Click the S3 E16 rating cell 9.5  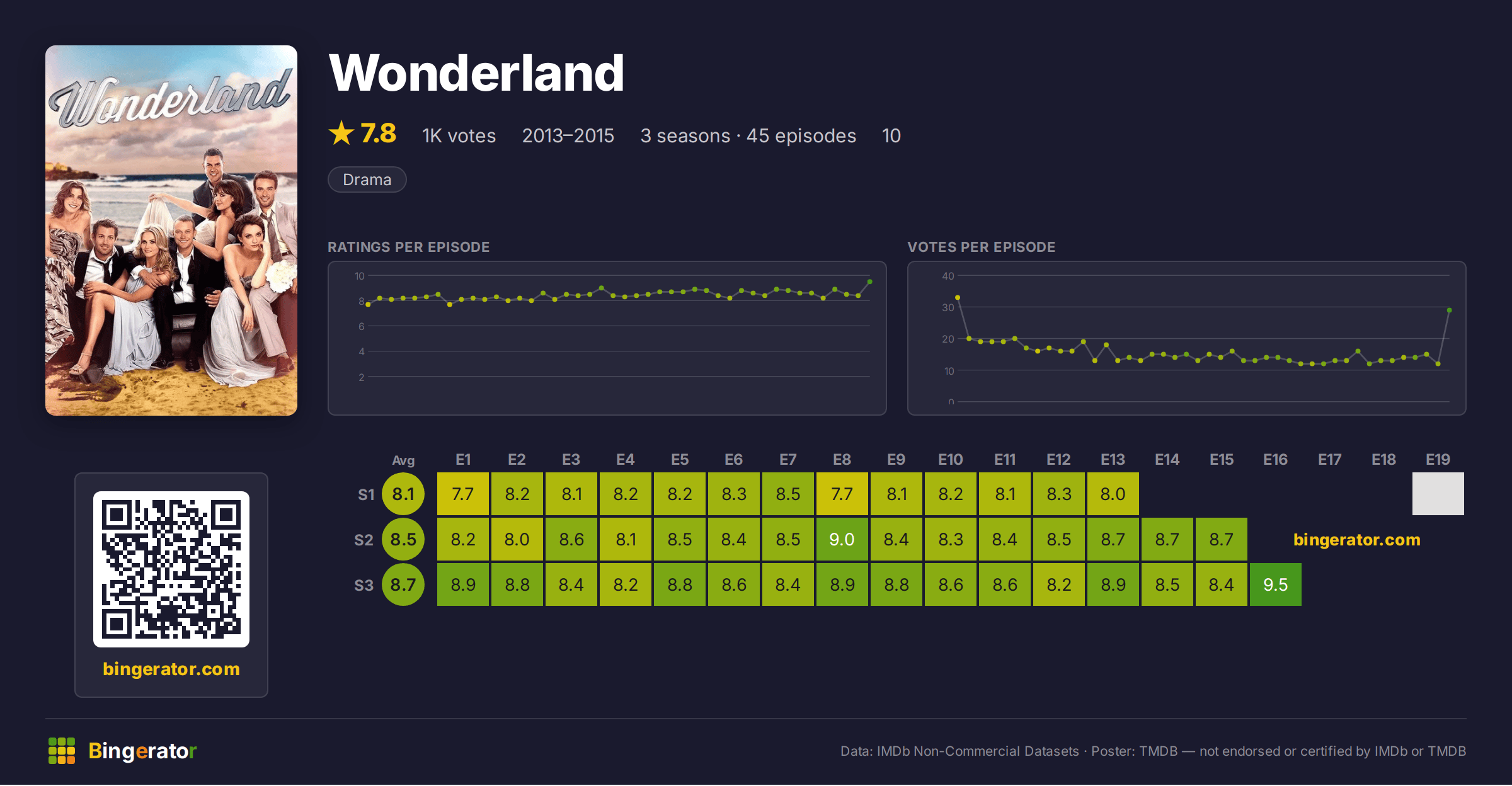click(1276, 584)
